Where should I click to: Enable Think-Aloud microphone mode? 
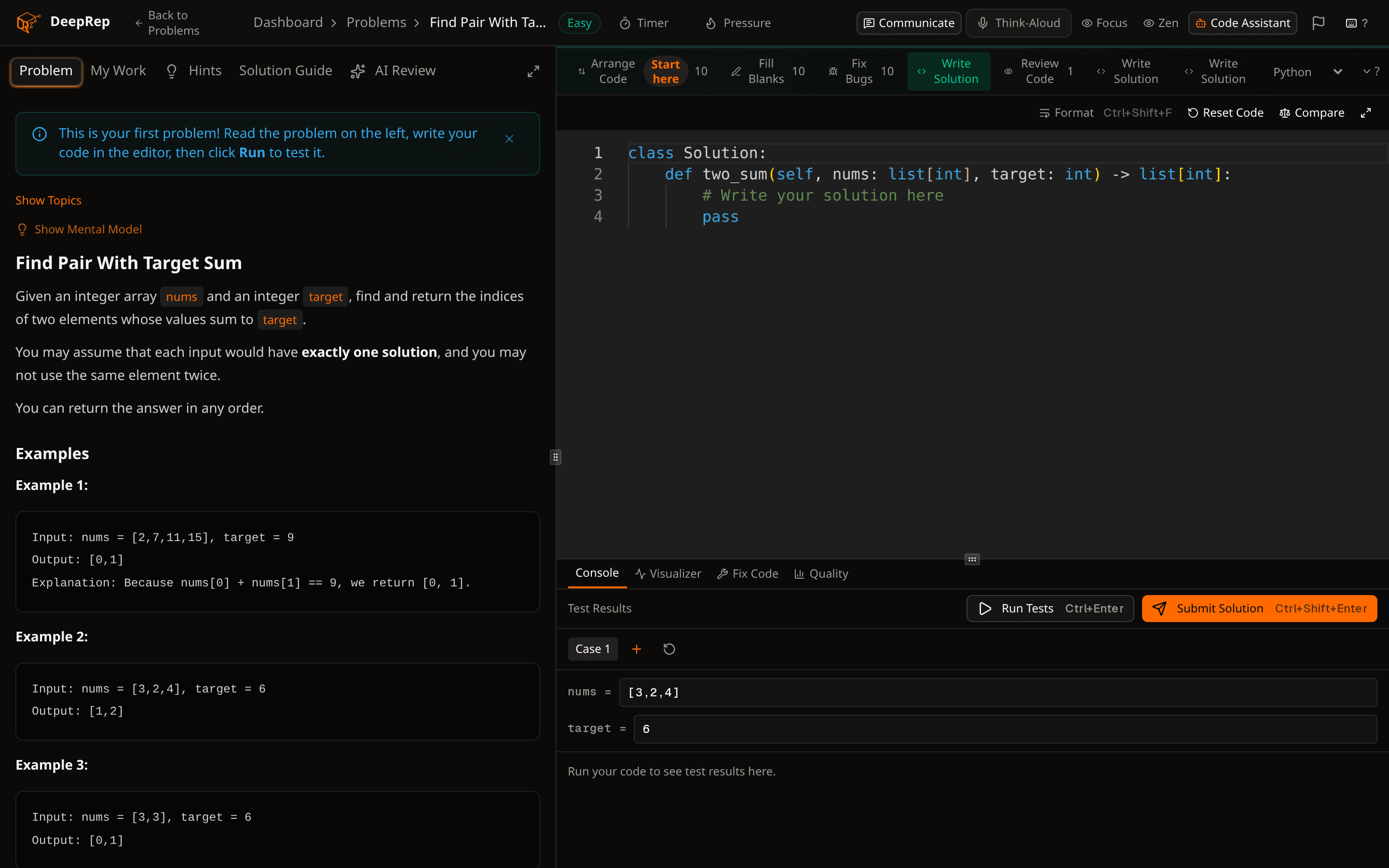tap(1018, 23)
